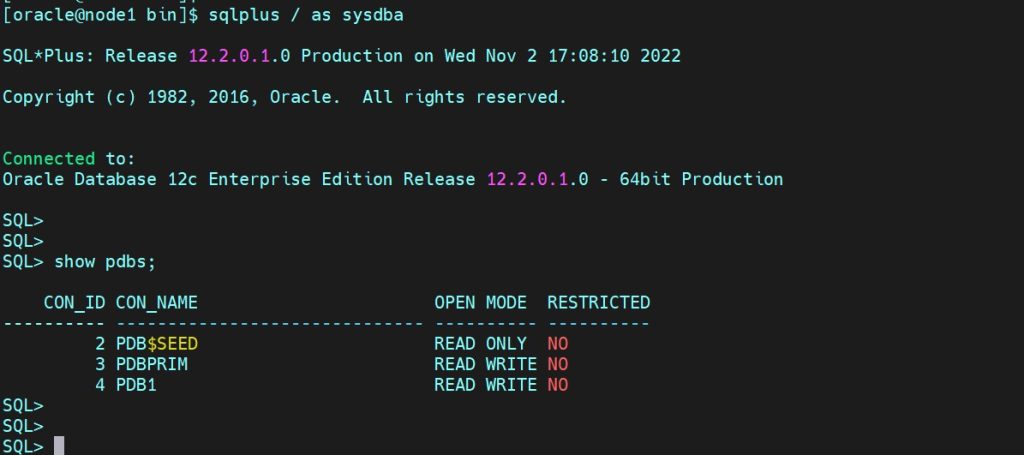The image size is (1024, 455).
Task: Click the RESTRICTED column header
Action: coord(598,302)
